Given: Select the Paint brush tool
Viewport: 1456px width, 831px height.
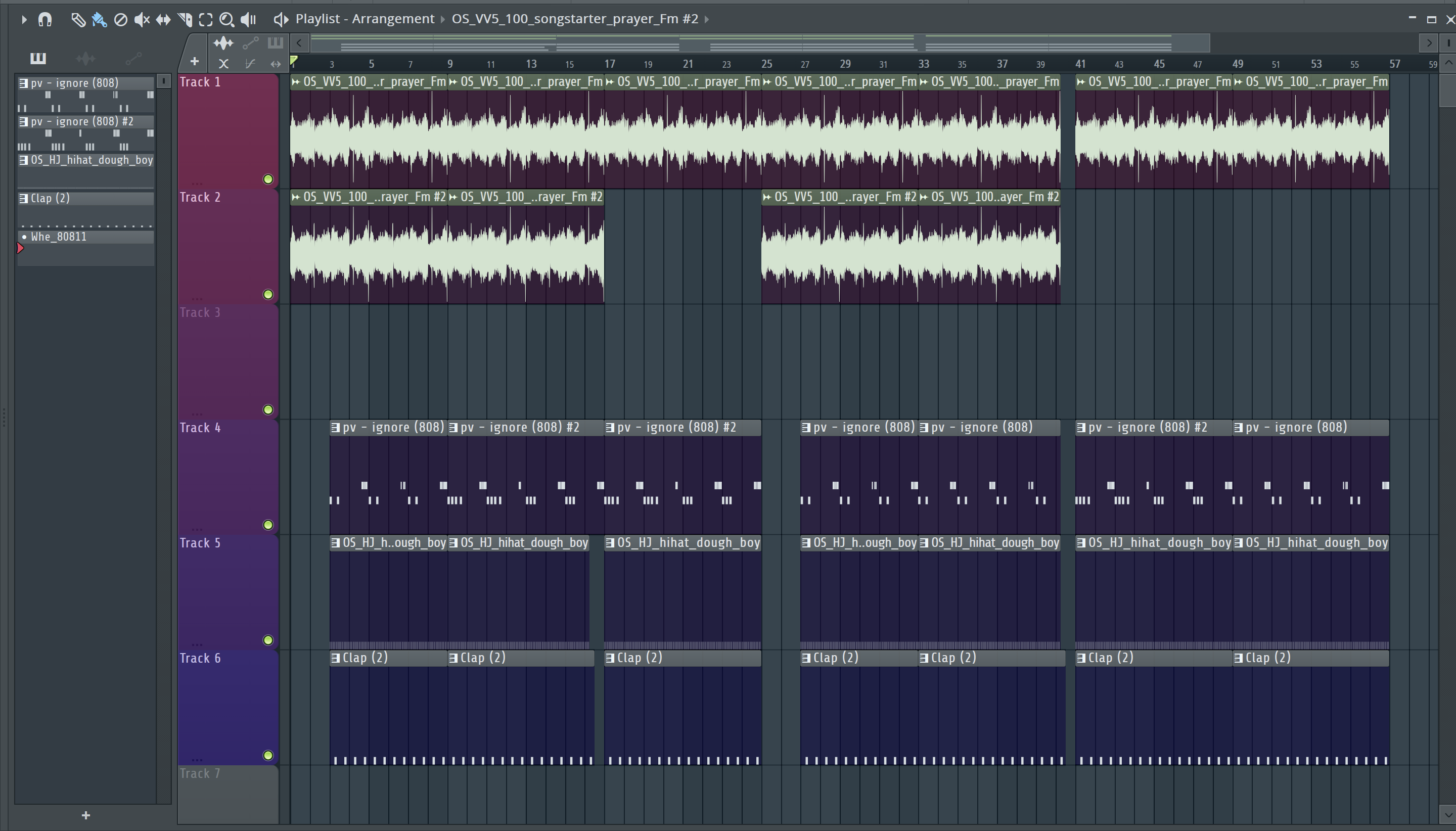Looking at the screenshot, I should pyautogui.click(x=99, y=20).
